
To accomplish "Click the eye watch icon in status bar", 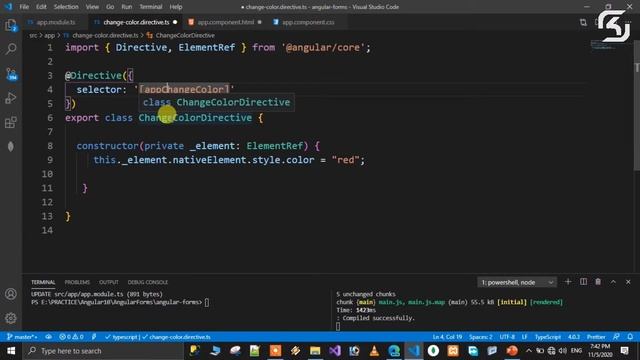I will tap(49, 337).
